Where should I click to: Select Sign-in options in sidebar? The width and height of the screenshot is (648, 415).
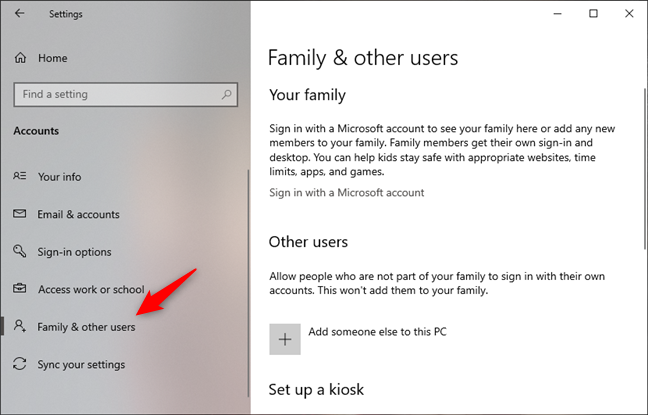[74, 252]
